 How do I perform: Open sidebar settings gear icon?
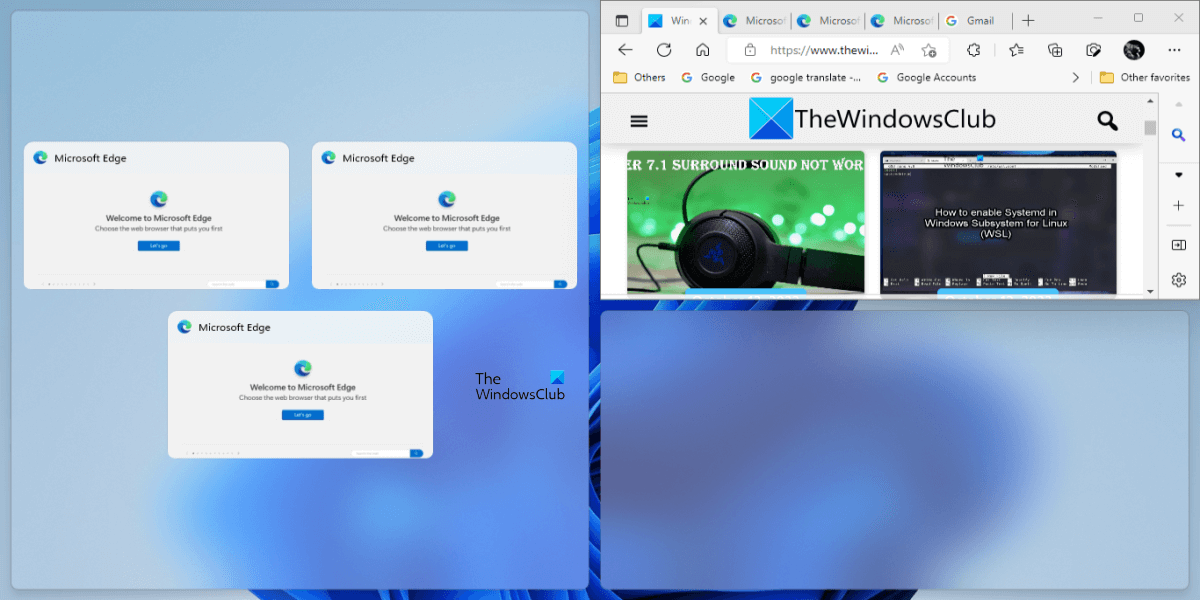click(1178, 279)
